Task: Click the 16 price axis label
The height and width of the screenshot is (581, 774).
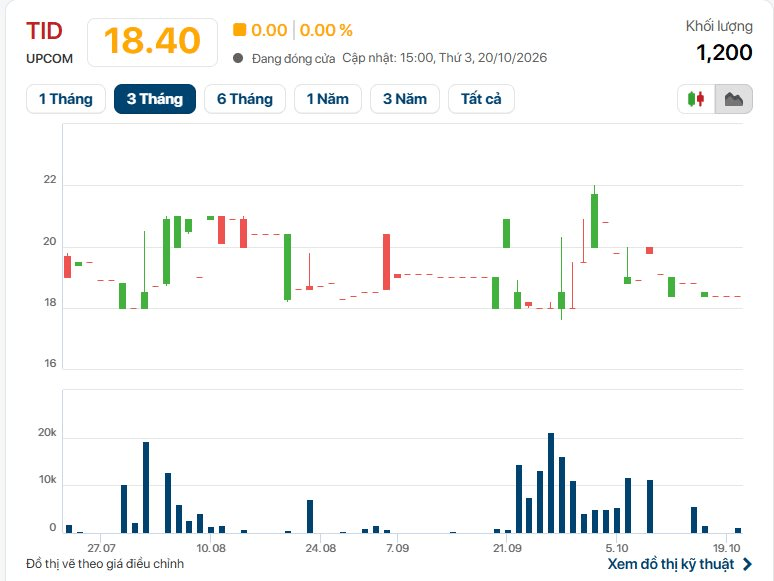Action: (50, 363)
